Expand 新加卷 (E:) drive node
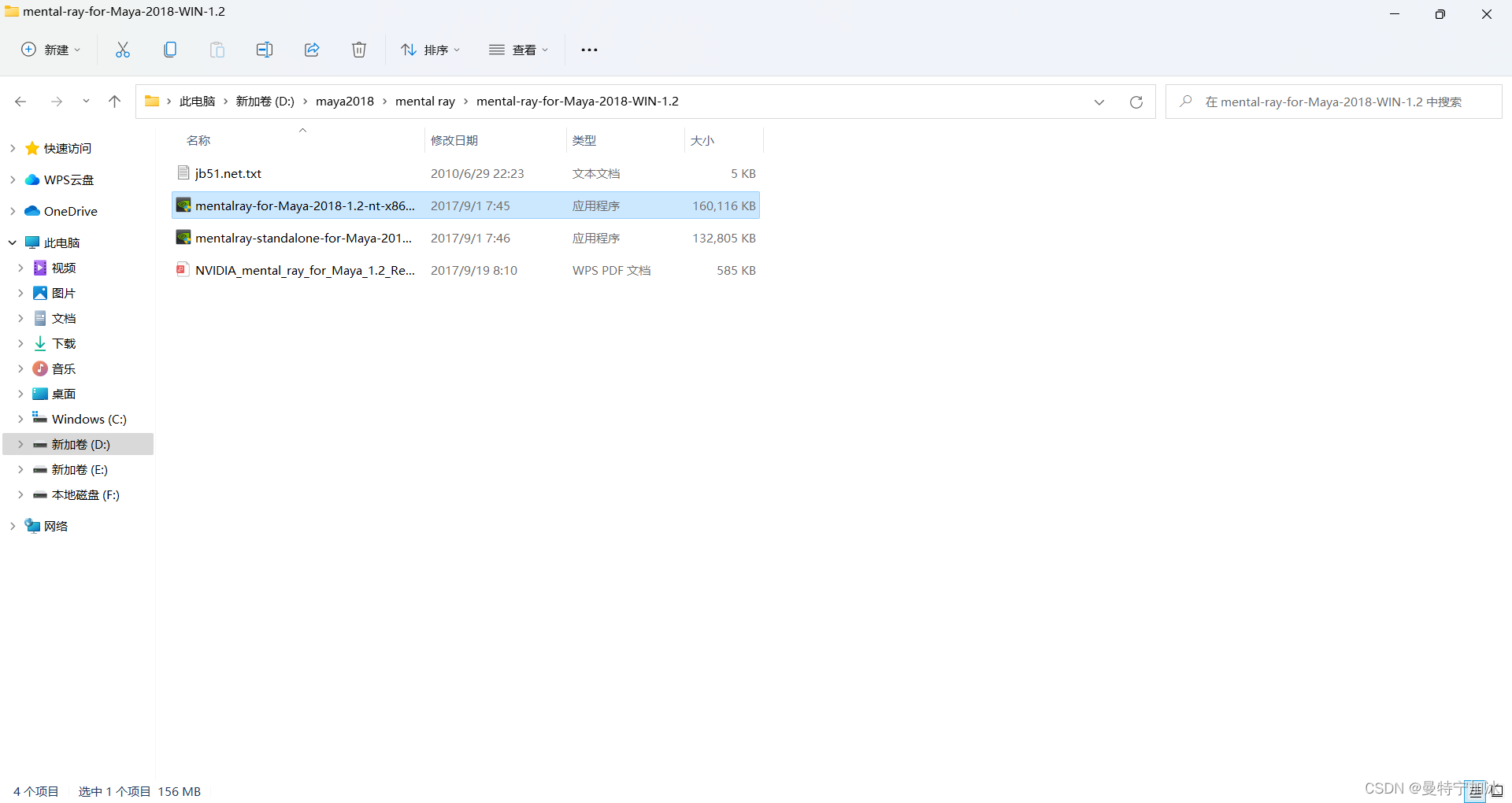Image resolution: width=1512 pixels, height=803 pixels. pos(20,469)
